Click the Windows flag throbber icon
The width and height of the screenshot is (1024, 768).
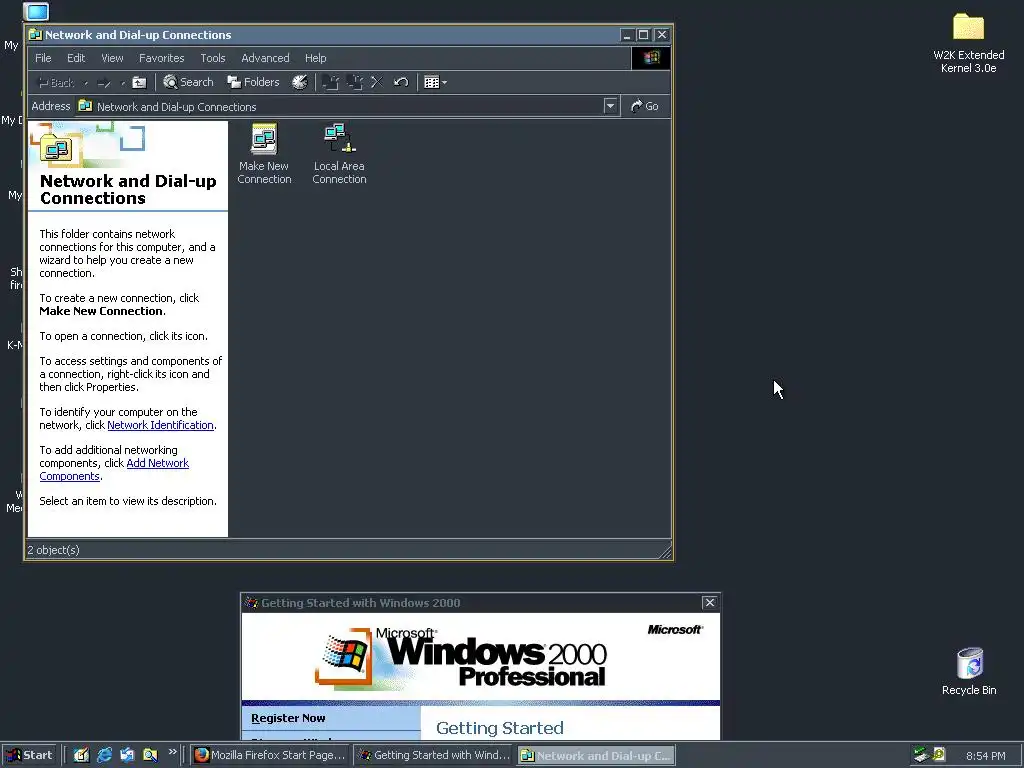click(650, 58)
